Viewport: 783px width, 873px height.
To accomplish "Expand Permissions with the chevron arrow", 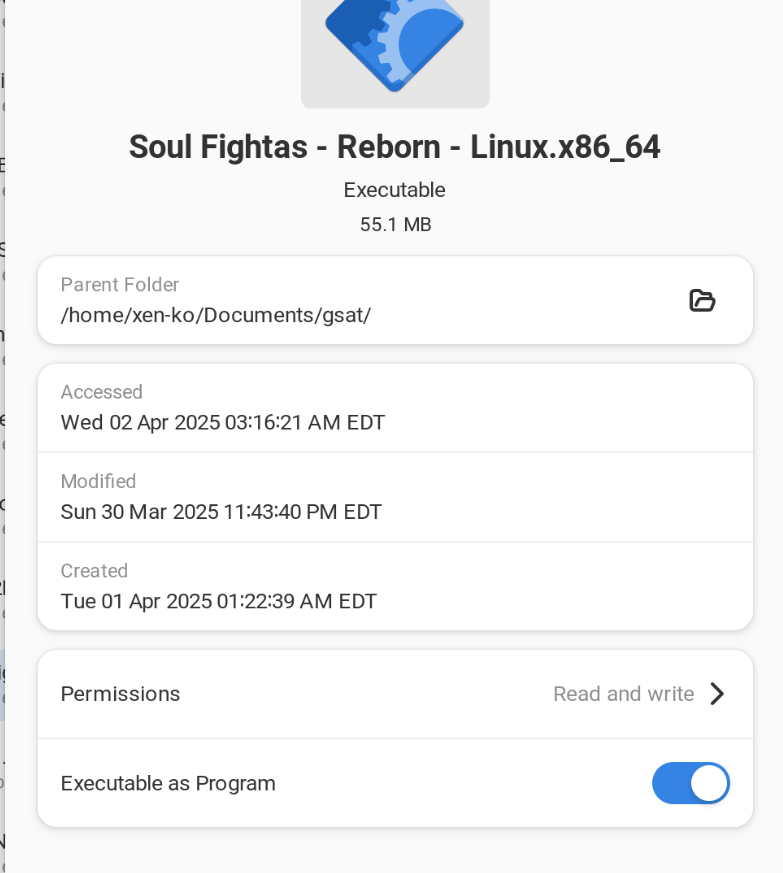I will coord(717,694).
